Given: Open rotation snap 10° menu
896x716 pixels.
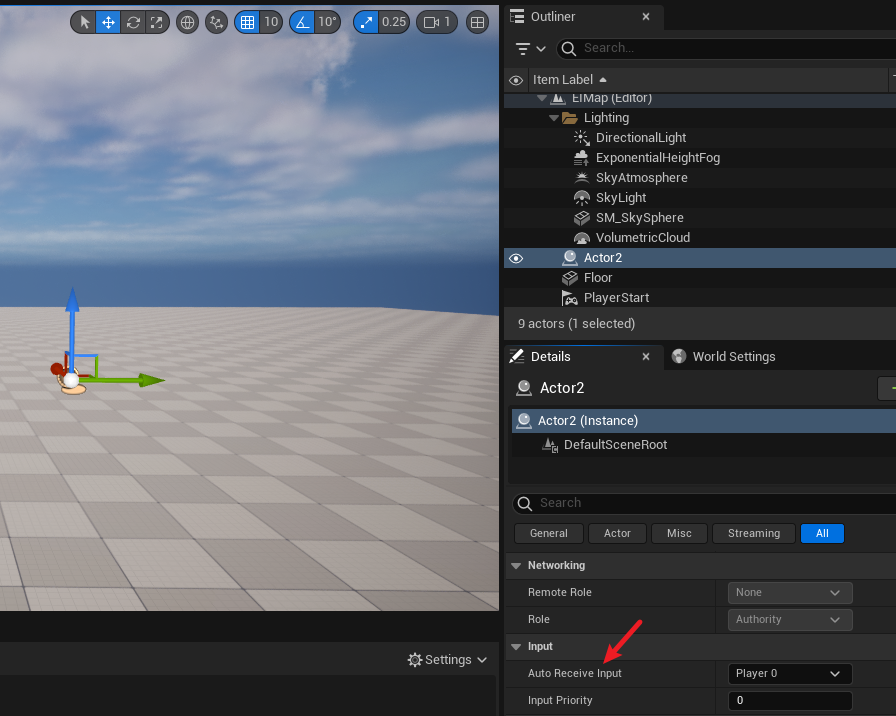Looking at the screenshot, I should (327, 22).
